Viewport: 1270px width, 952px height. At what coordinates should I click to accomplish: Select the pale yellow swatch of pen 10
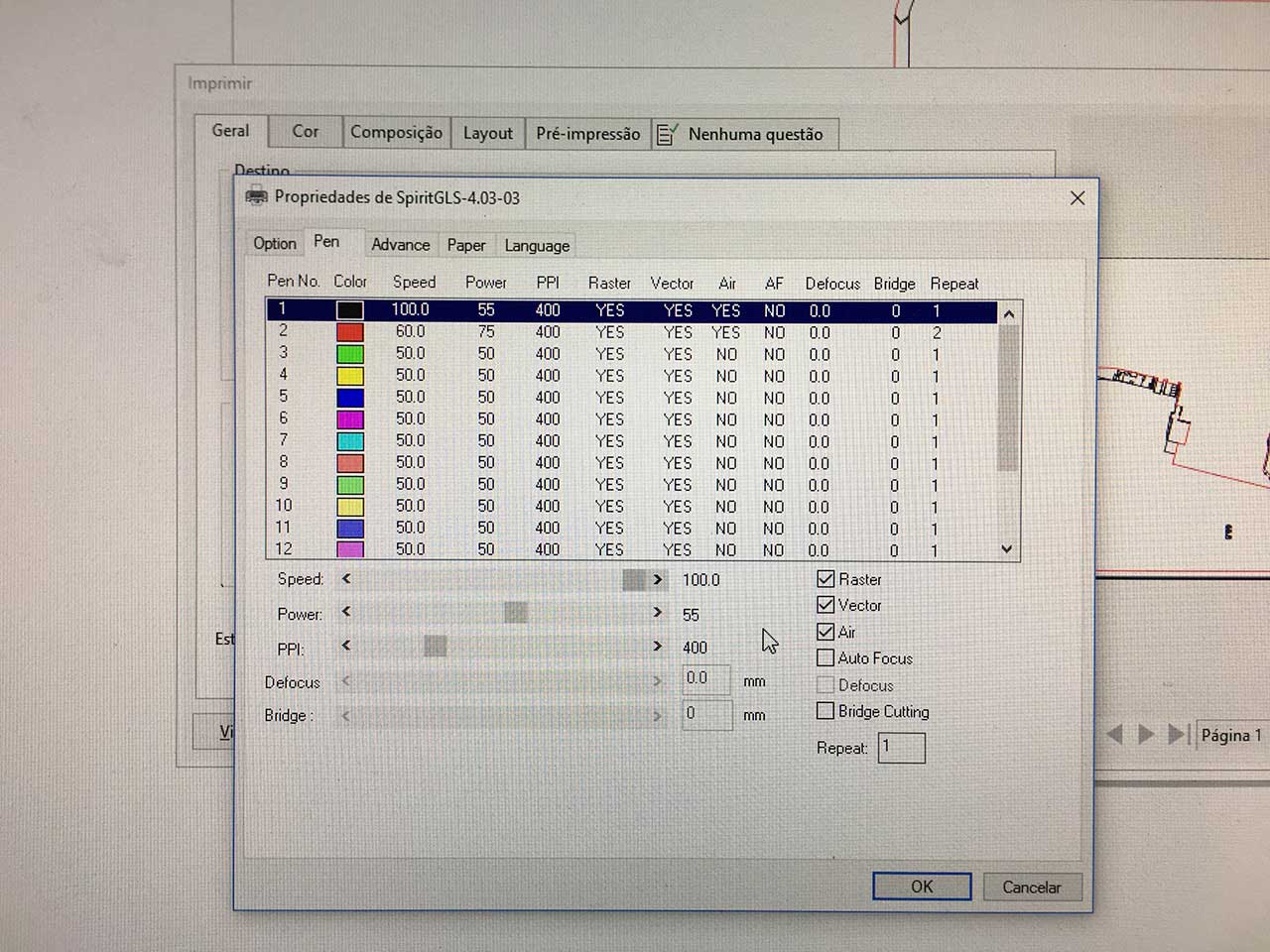point(349,507)
